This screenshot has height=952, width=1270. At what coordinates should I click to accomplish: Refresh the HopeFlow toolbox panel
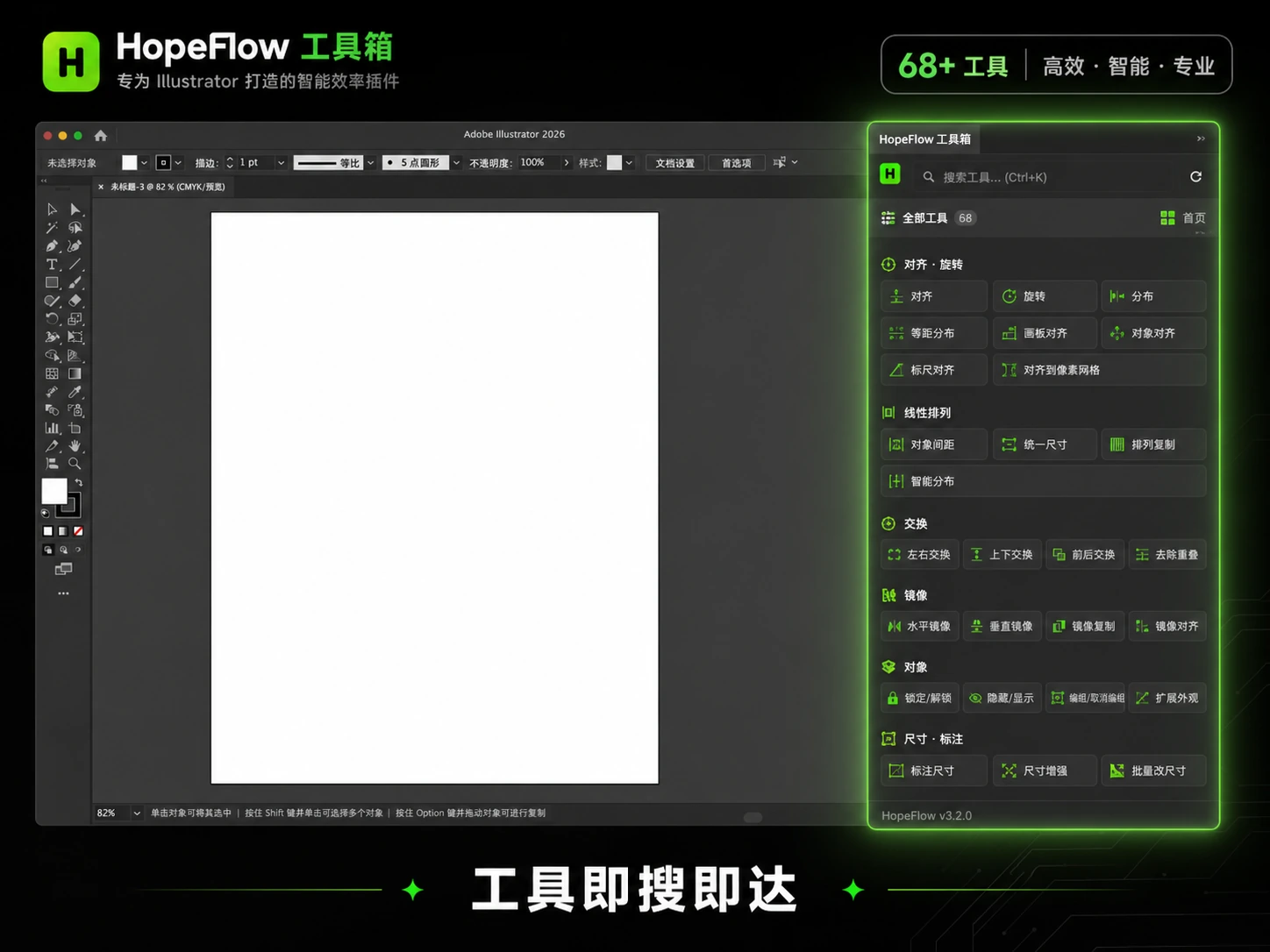pos(1195,177)
